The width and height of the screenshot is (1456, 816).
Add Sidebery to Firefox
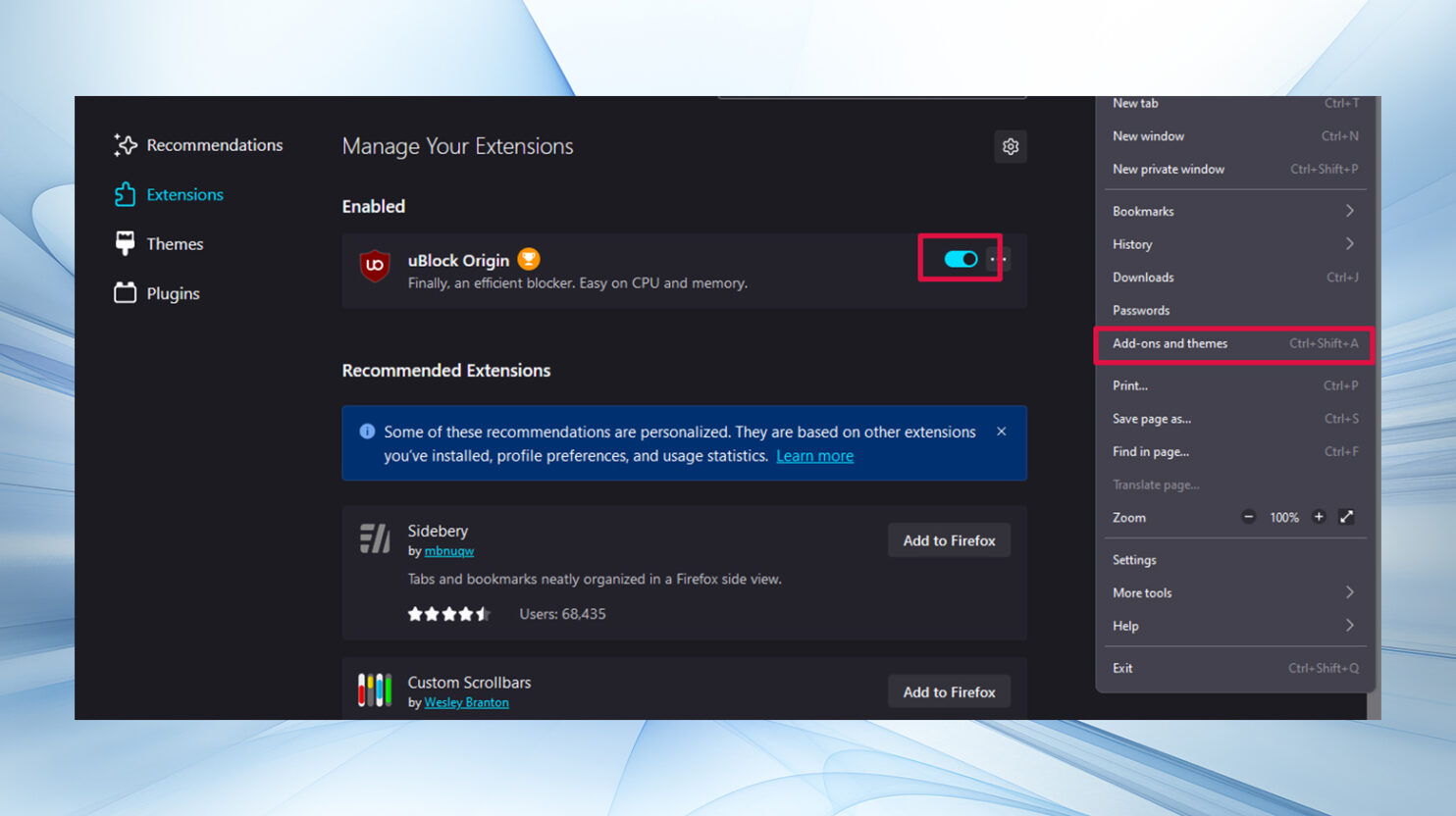point(949,540)
